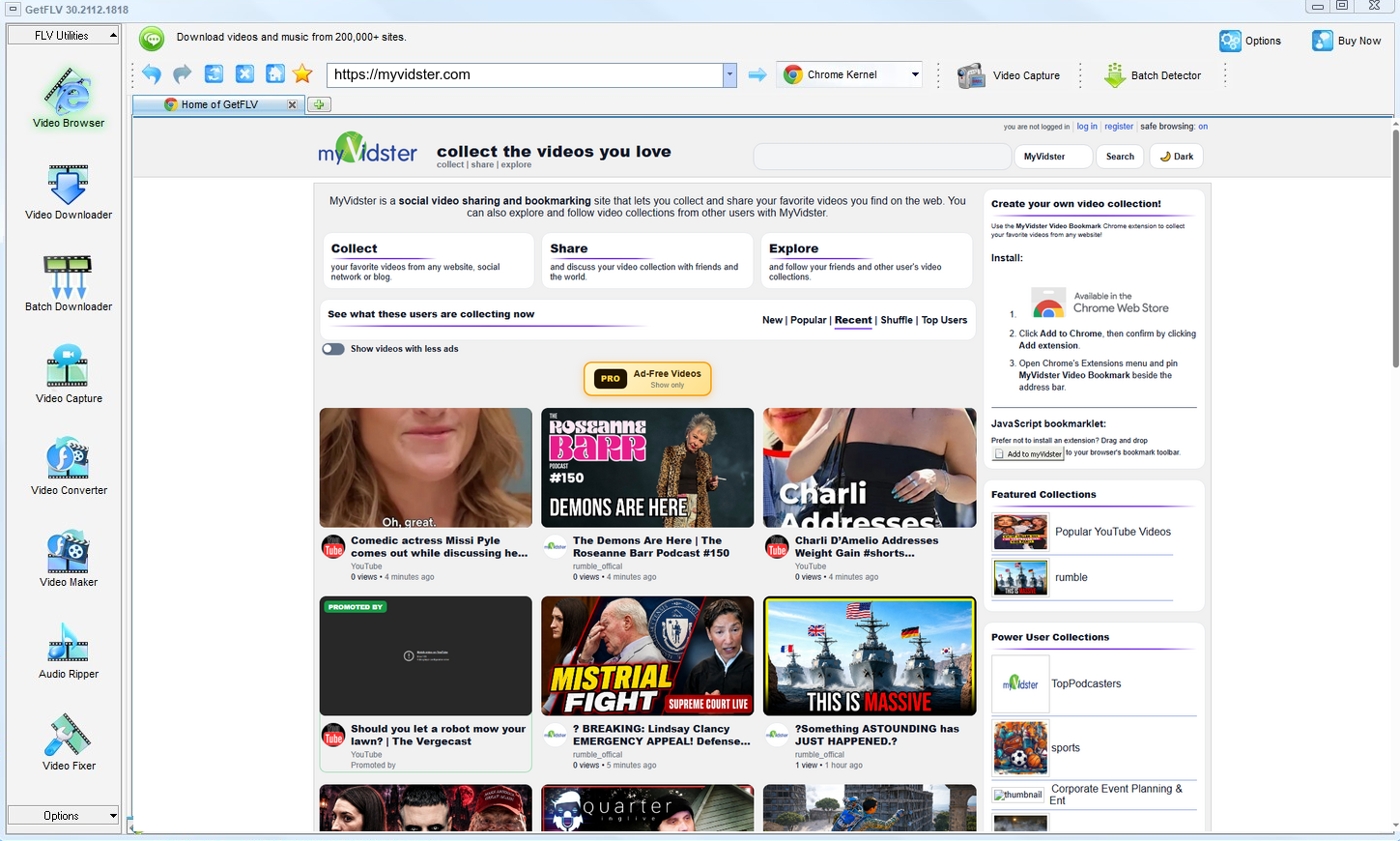1400x841 pixels.
Task: Click in the website search input field
Action: [882, 157]
